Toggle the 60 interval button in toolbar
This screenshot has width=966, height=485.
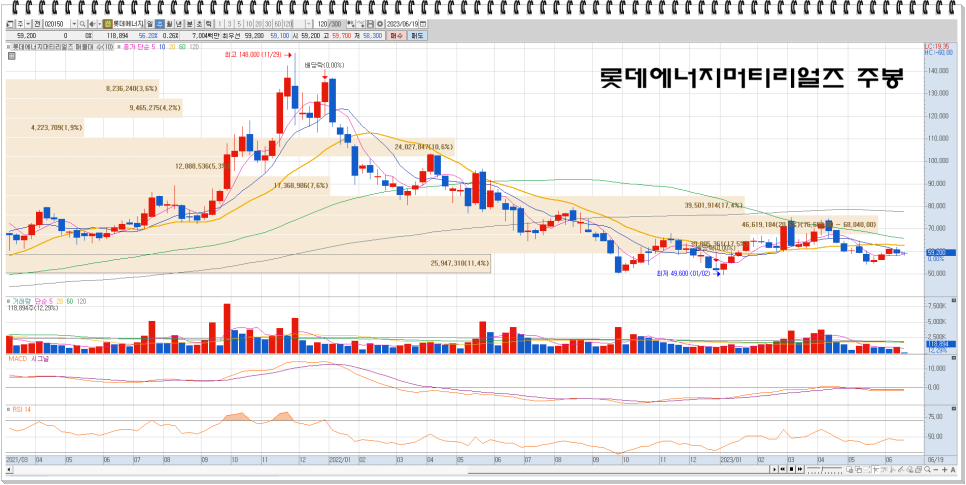[x=278, y=24]
